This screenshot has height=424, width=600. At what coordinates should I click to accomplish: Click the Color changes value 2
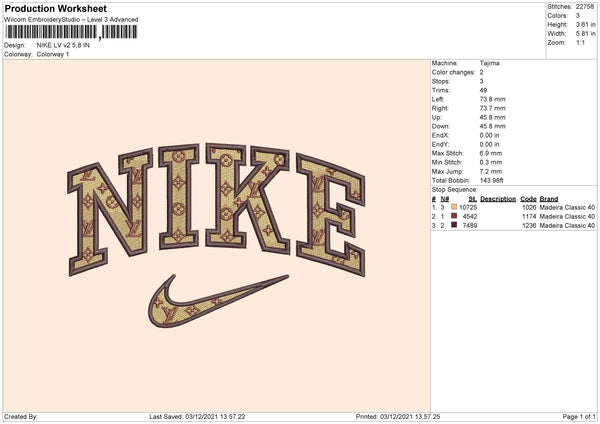coord(481,72)
